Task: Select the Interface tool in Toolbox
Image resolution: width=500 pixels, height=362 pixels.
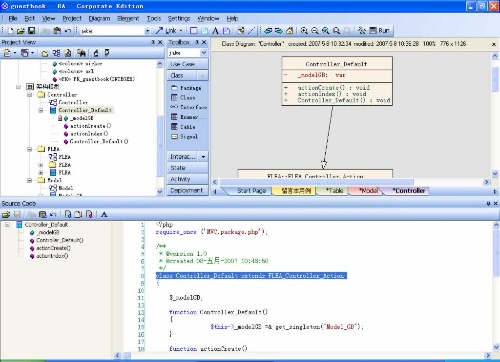Action: (x=189, y=107)
